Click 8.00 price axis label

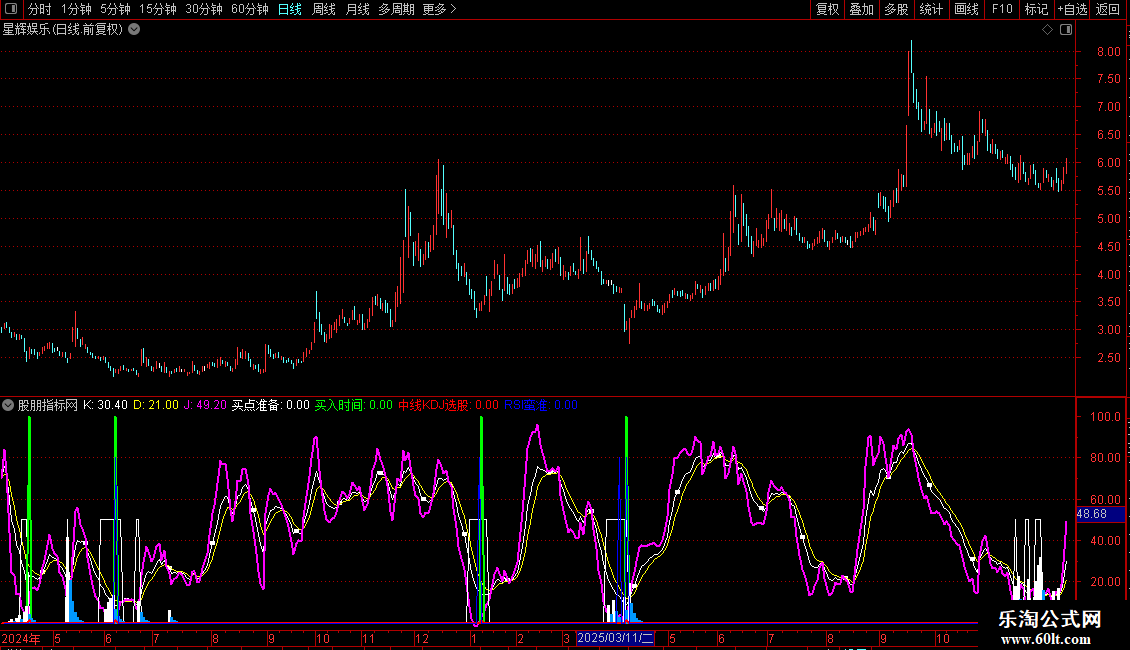(1108, 51)
